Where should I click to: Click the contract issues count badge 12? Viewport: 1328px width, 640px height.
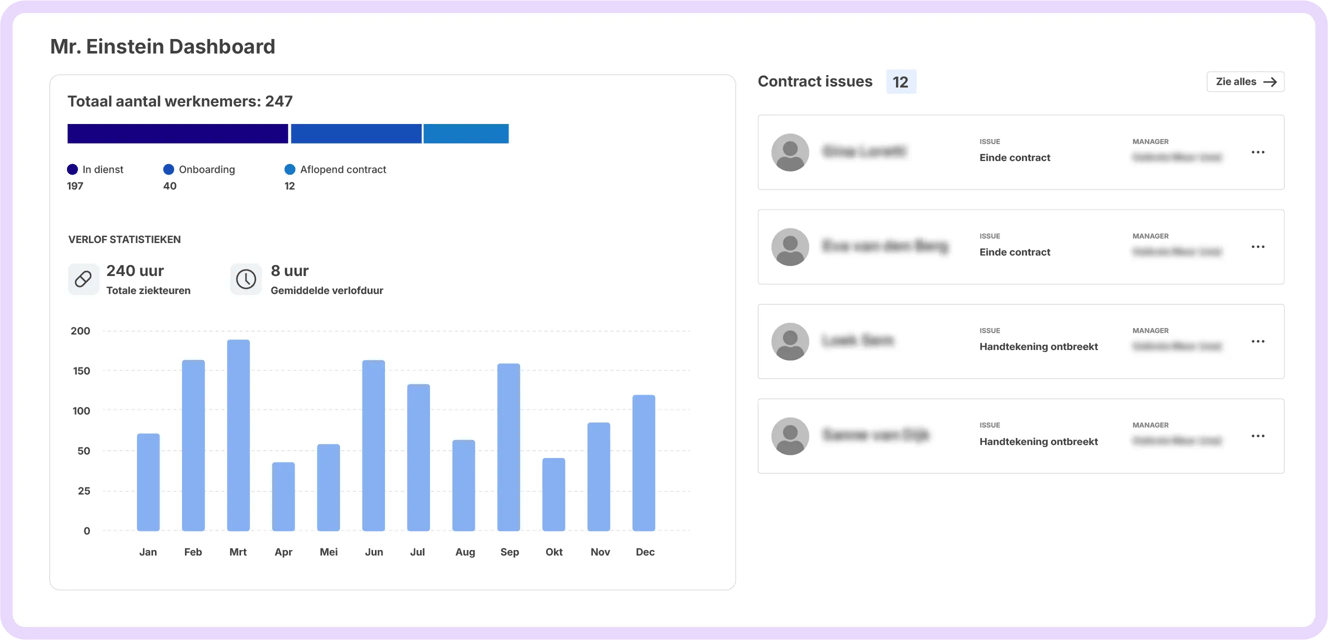pos(901,82)
